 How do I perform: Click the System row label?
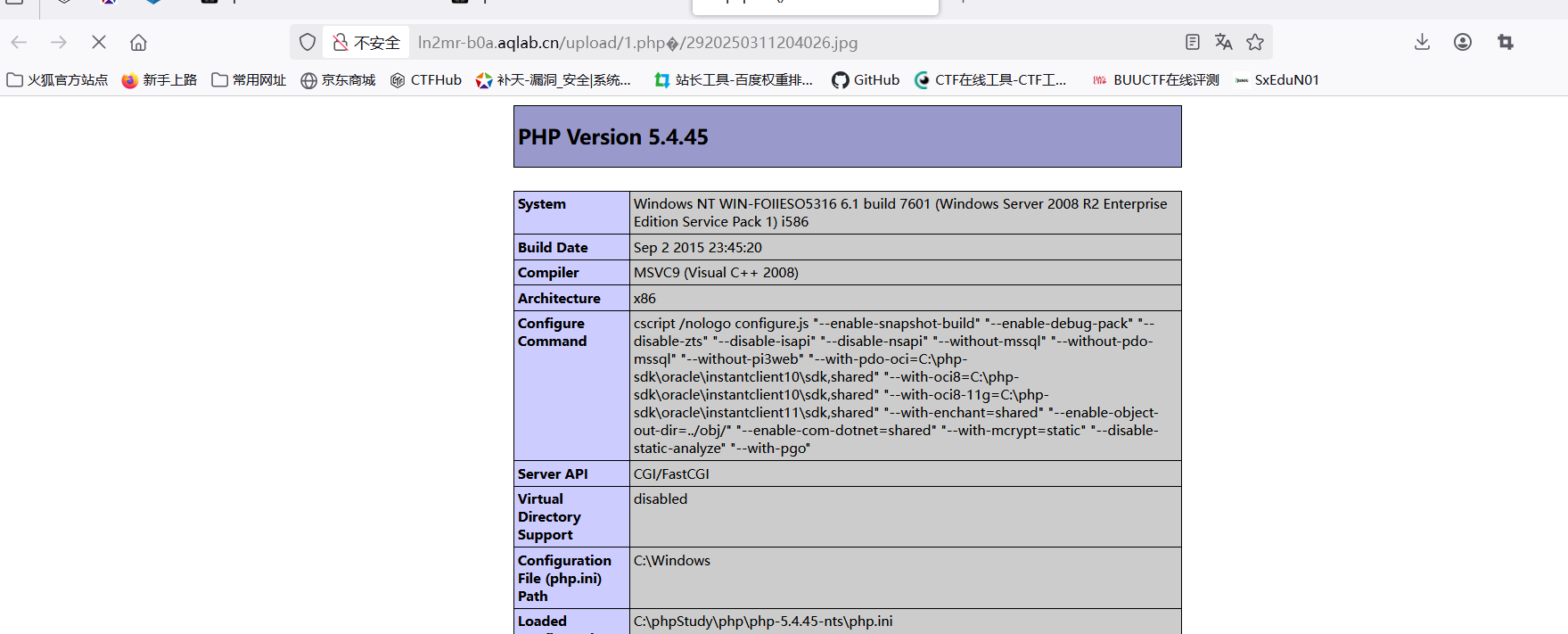(542, 204)
